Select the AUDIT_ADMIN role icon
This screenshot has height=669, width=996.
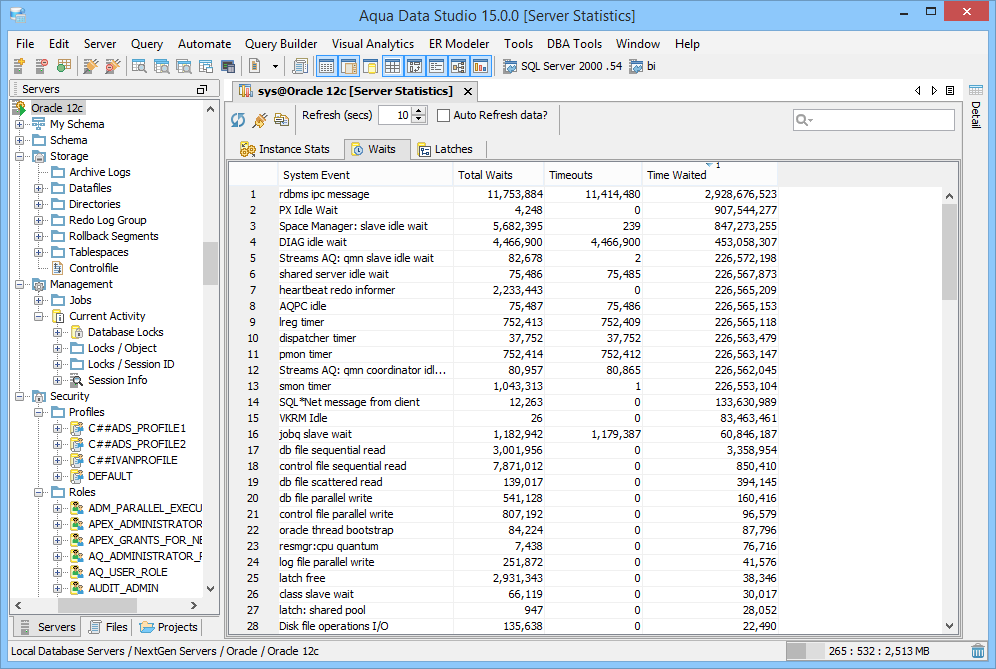click(x=77, y=588)
